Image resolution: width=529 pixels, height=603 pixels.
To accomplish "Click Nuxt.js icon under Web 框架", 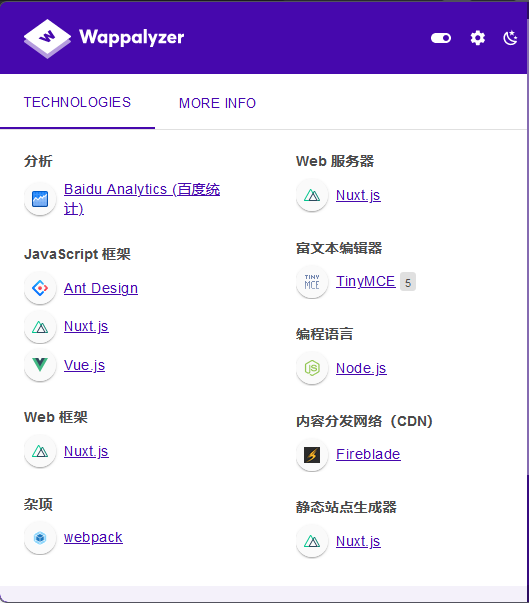I will click(x=40, y=451).
